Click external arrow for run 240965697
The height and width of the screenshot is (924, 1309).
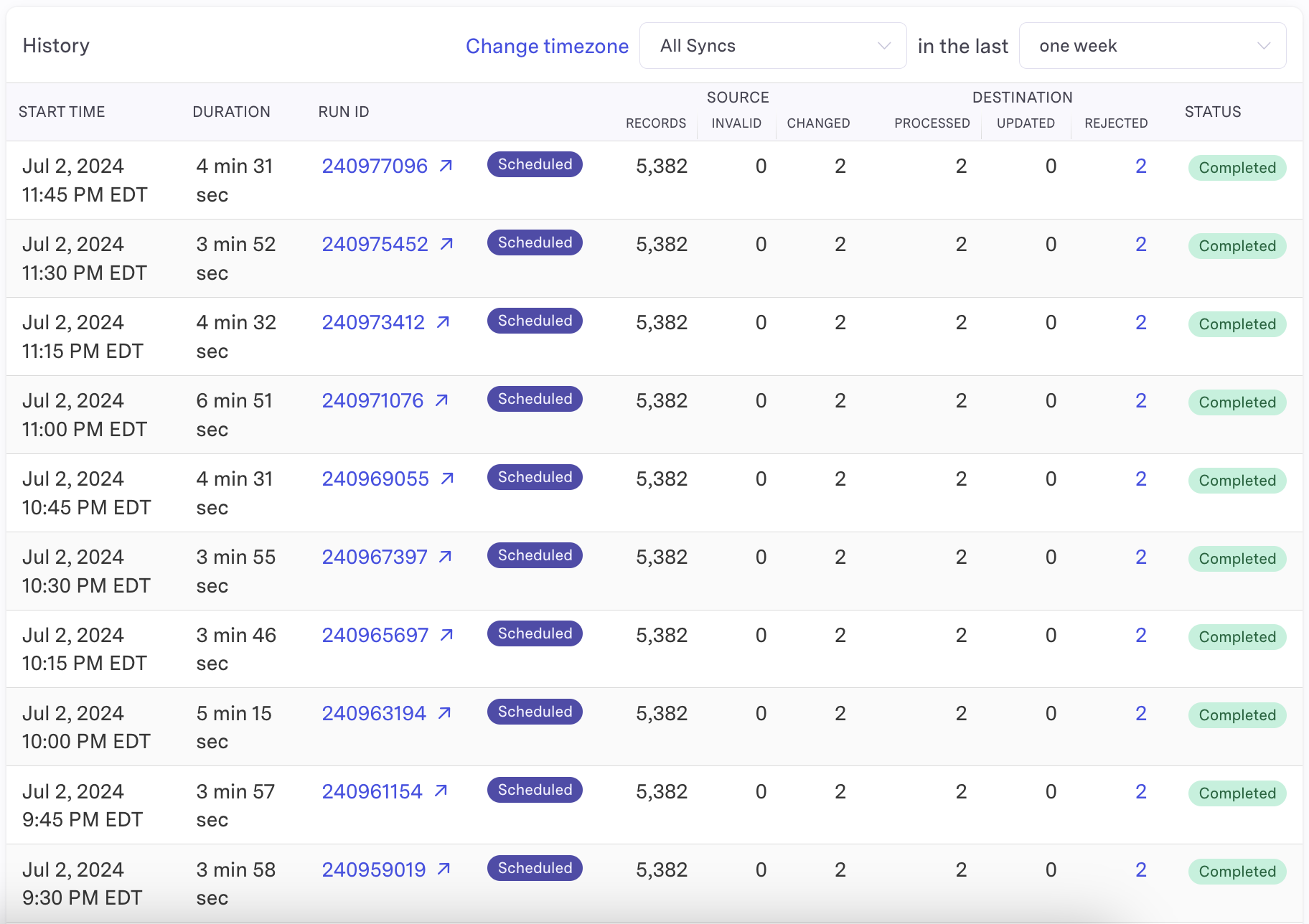(x=446, y=635)
